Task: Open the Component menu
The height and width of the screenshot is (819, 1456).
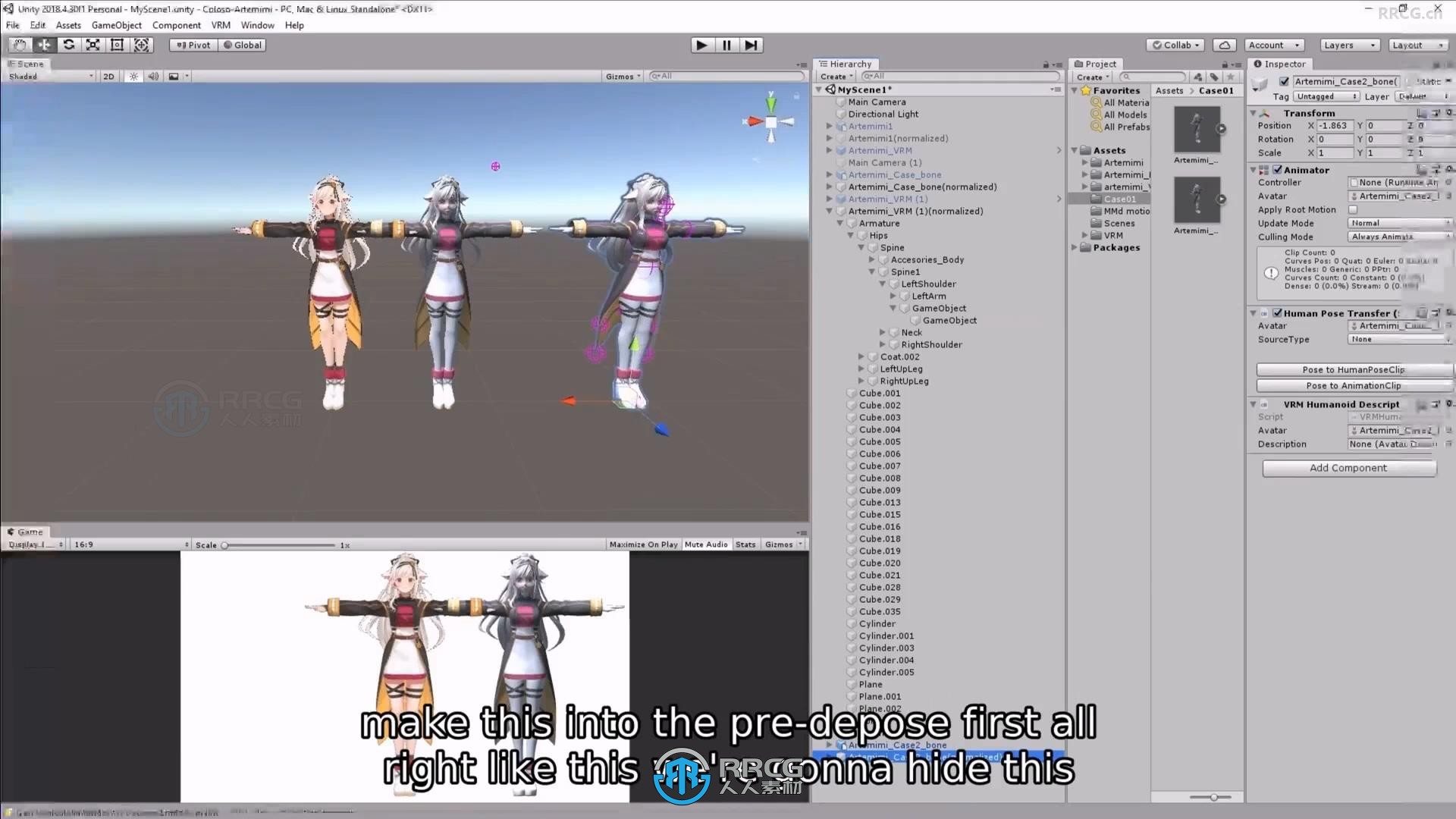Action: pyautogui.click(x=177, y=25)
